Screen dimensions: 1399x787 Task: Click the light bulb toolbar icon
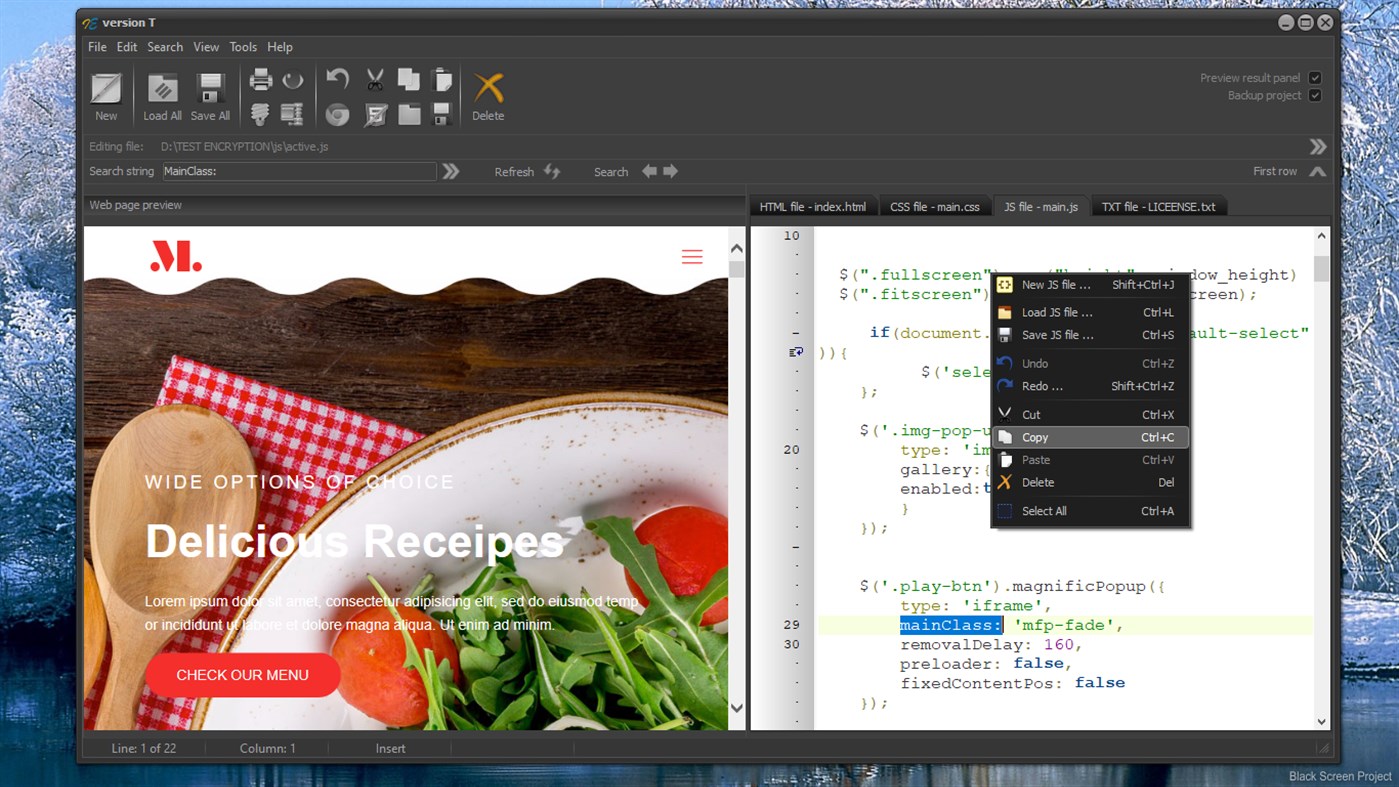point(260,114)
